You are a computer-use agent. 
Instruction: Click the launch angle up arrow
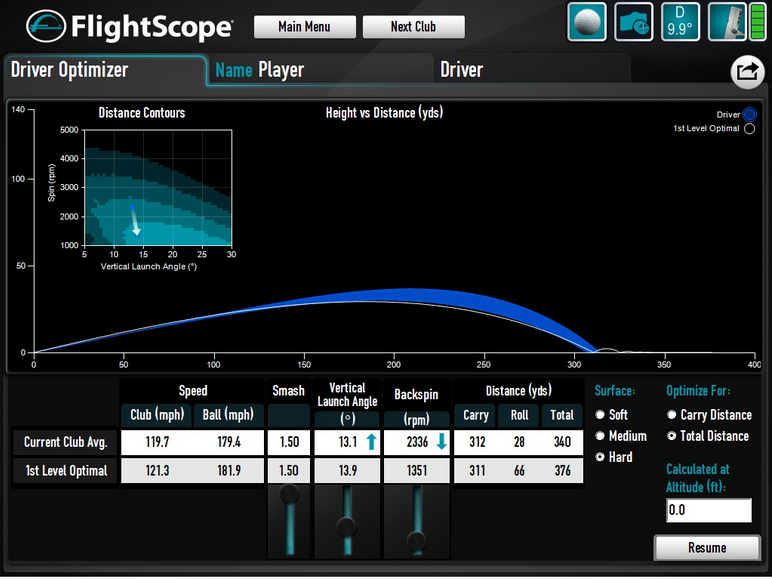371,442
